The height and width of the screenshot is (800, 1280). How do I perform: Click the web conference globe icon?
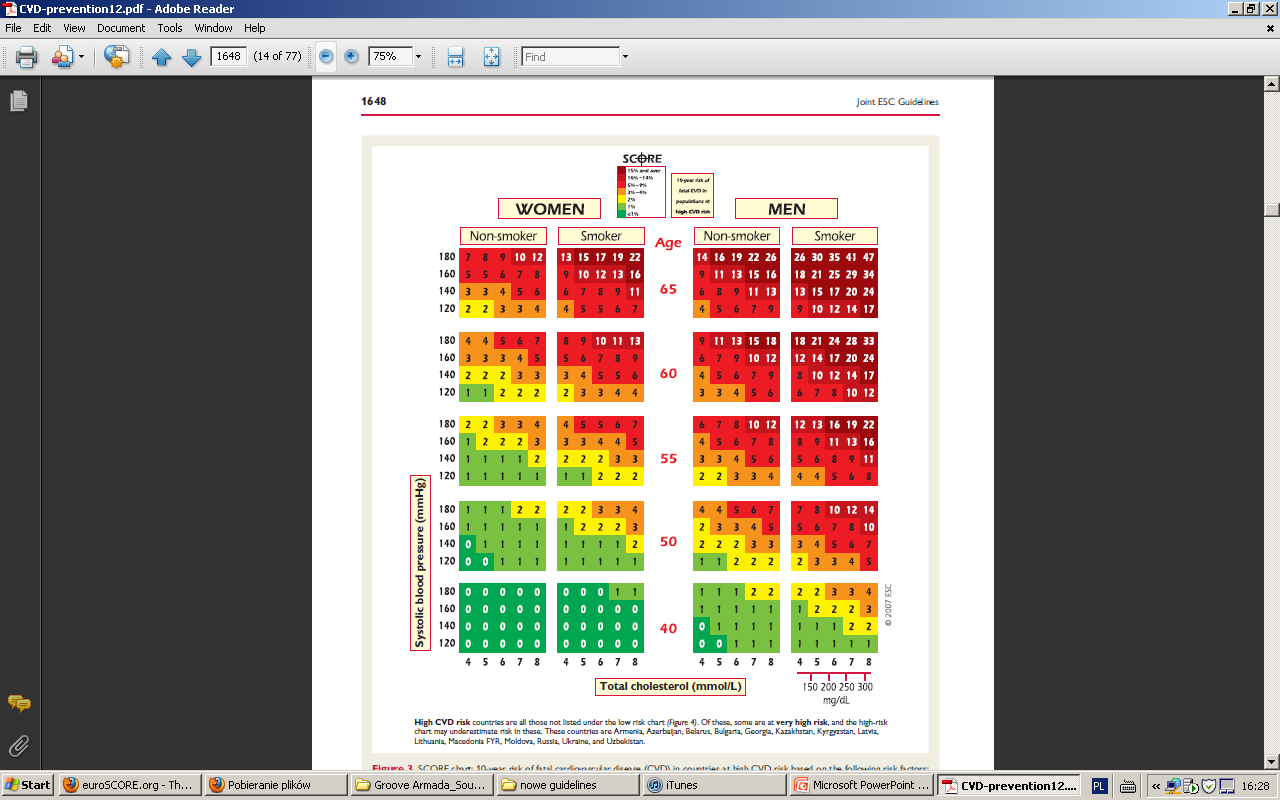pyautogui.click(x=117, y=57)
